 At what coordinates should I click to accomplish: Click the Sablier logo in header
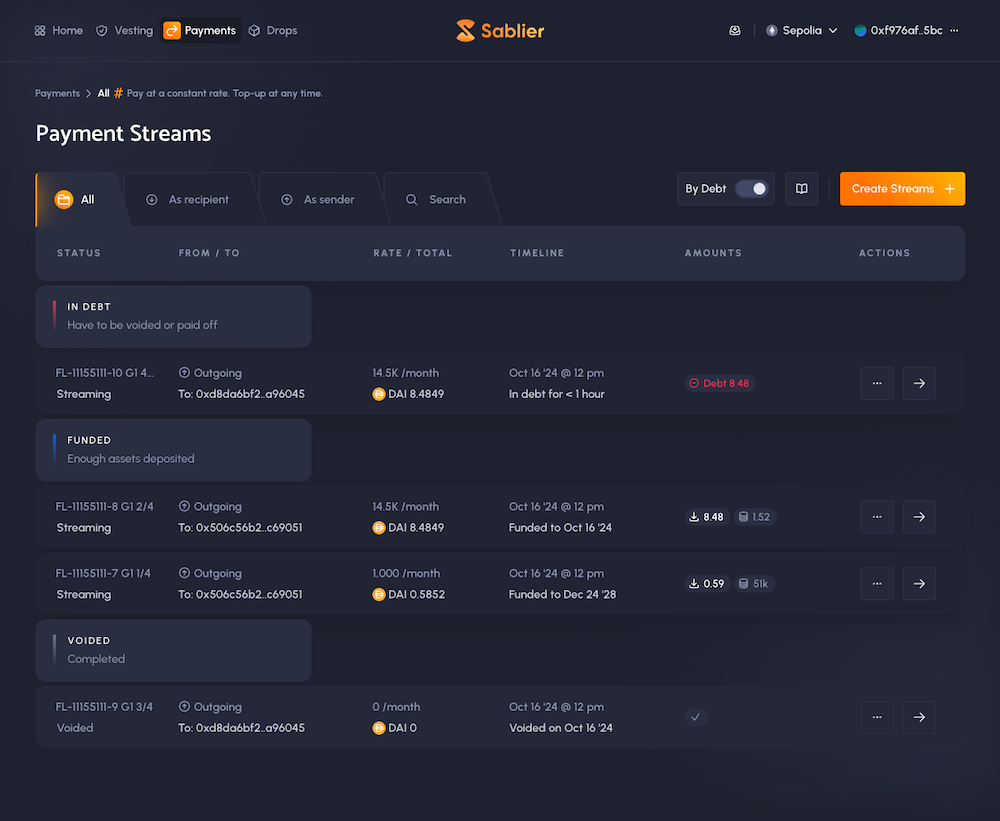tap(500, 31)
